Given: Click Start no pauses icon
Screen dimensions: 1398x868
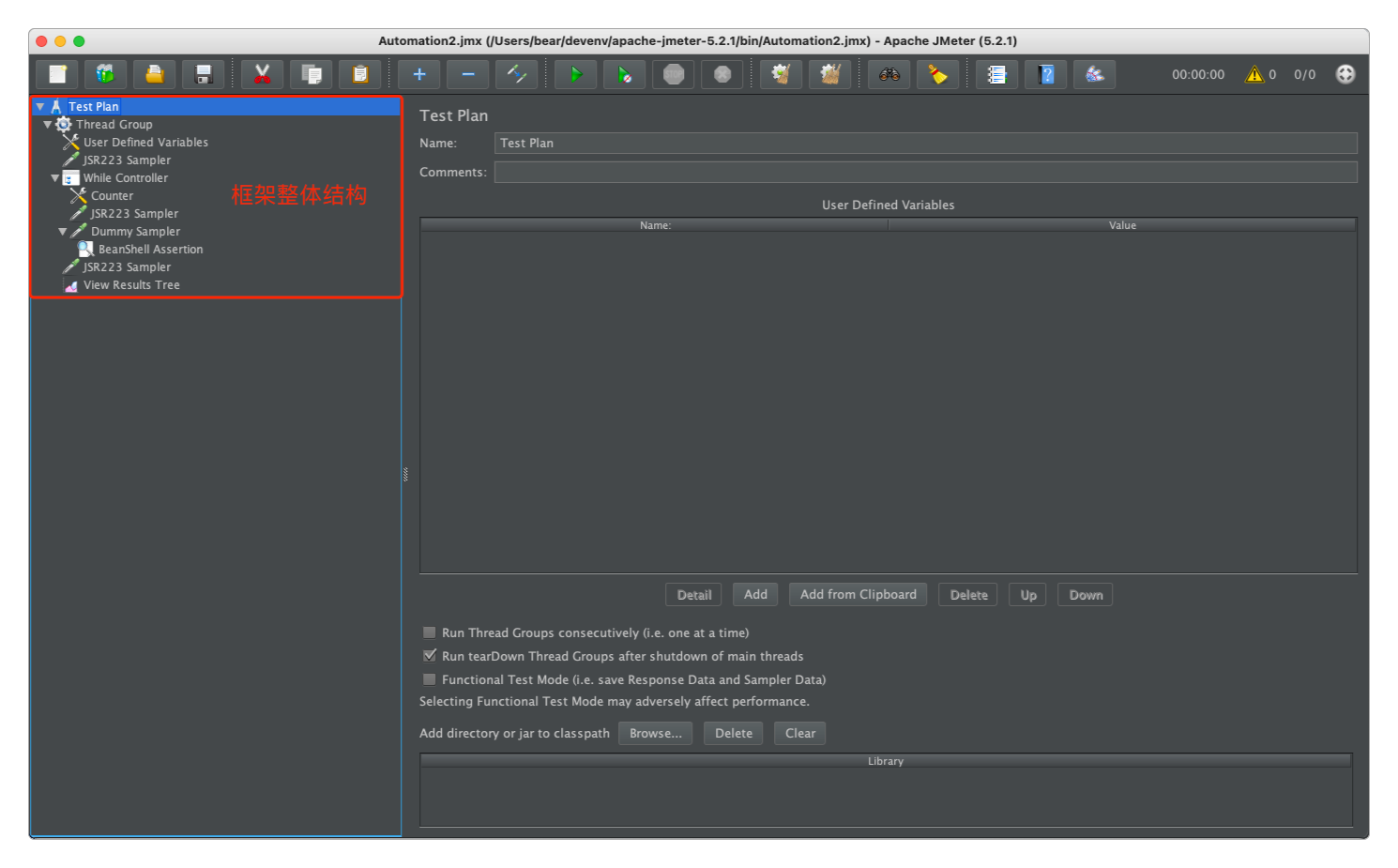Looking at the screenshot, I should click(x=624, y=74).
